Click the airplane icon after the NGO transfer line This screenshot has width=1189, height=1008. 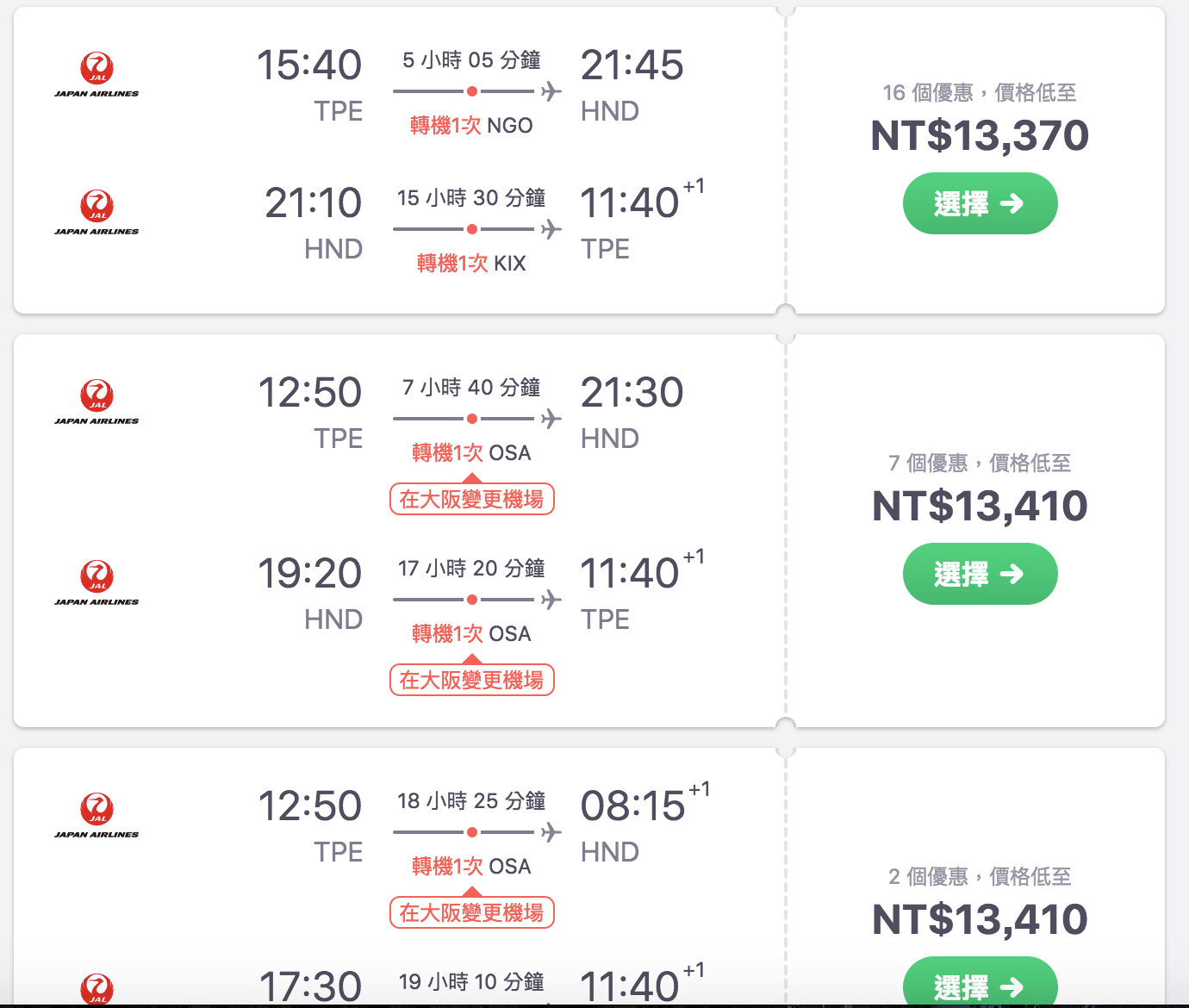pos(549,90)
